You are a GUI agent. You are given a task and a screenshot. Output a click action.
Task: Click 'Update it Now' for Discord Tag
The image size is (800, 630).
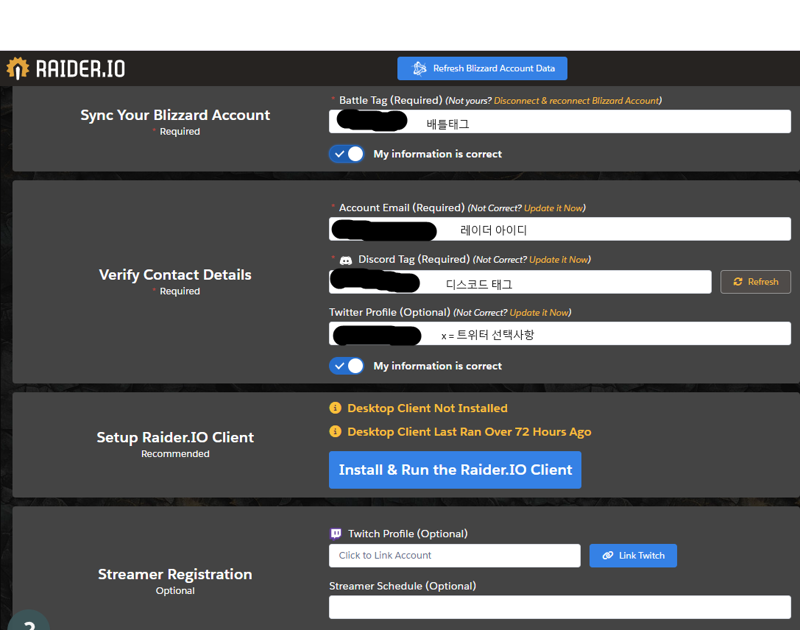558,260
